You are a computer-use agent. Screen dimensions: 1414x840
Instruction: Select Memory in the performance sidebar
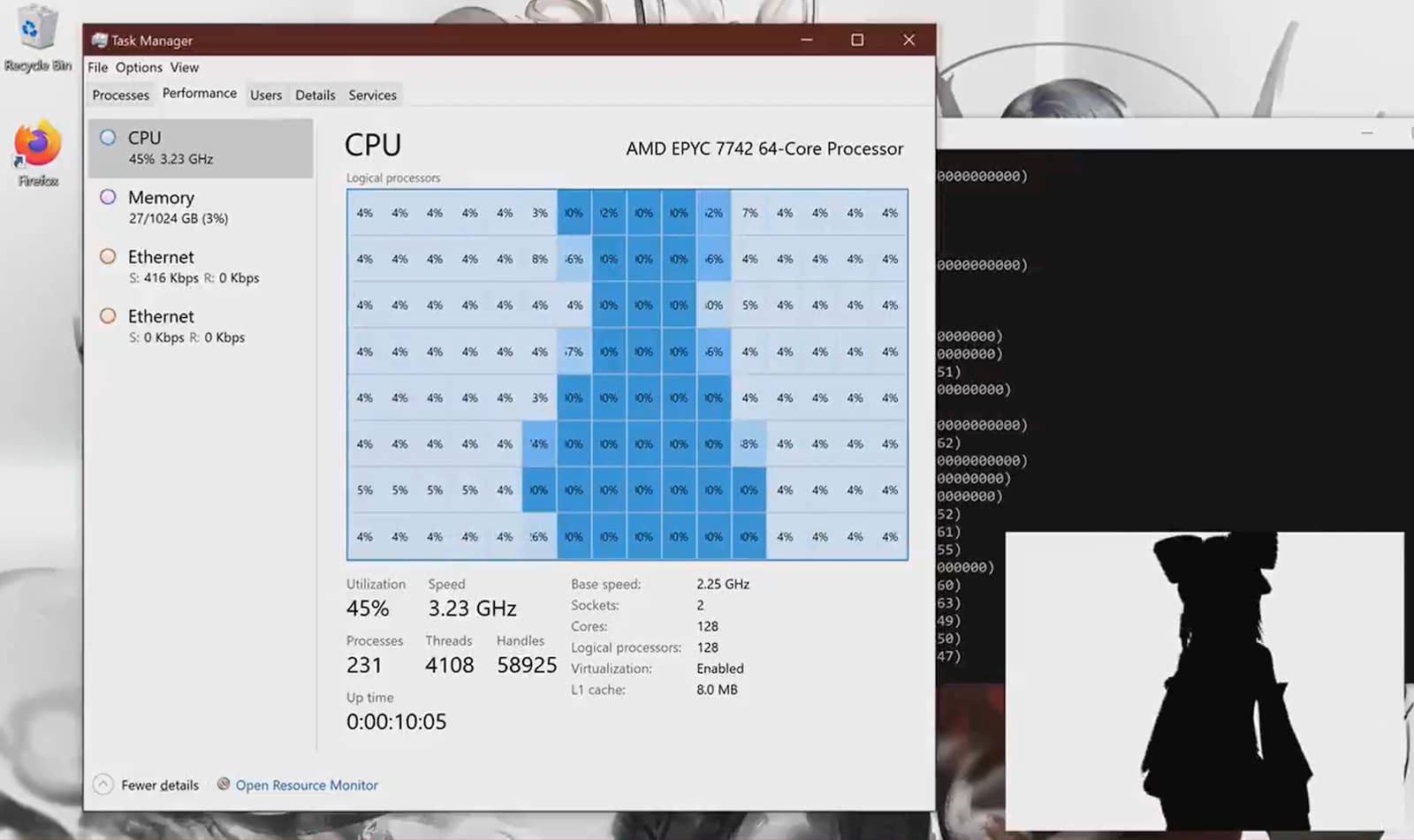177,207
